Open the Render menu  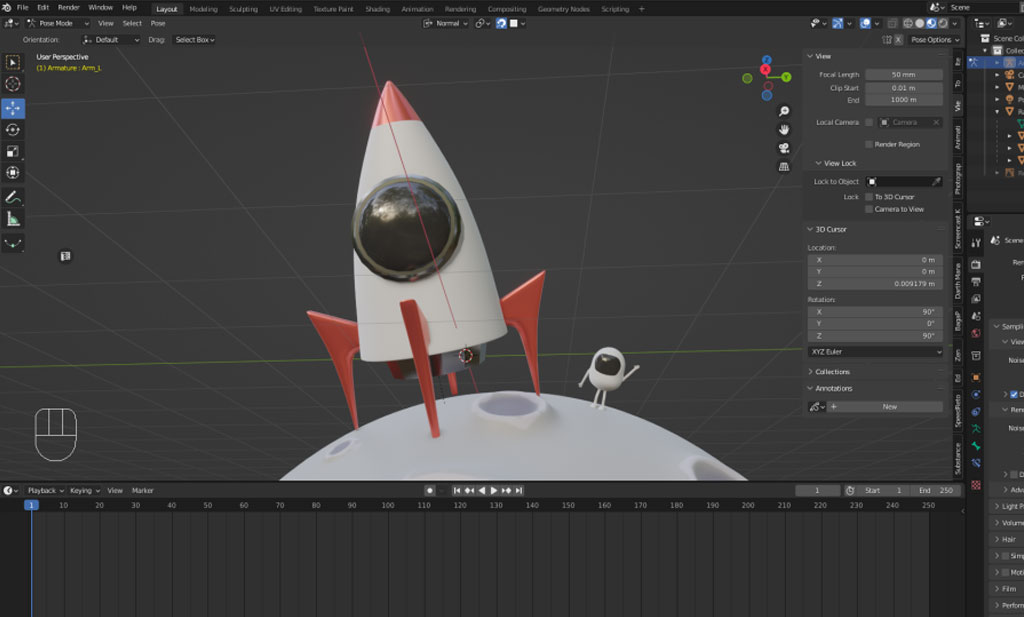tap(69, 7)
